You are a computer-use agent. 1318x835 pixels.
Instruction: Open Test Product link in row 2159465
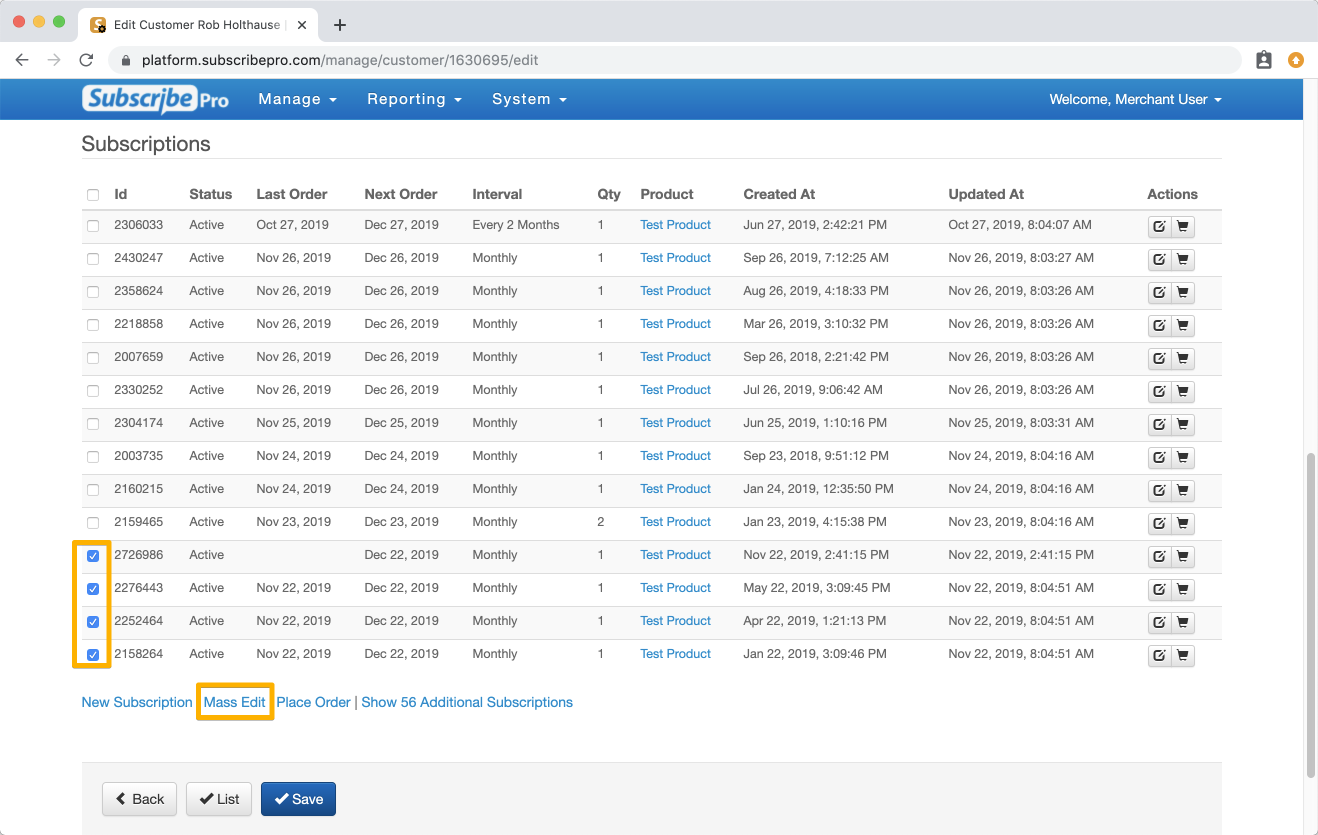coord(676,522)
